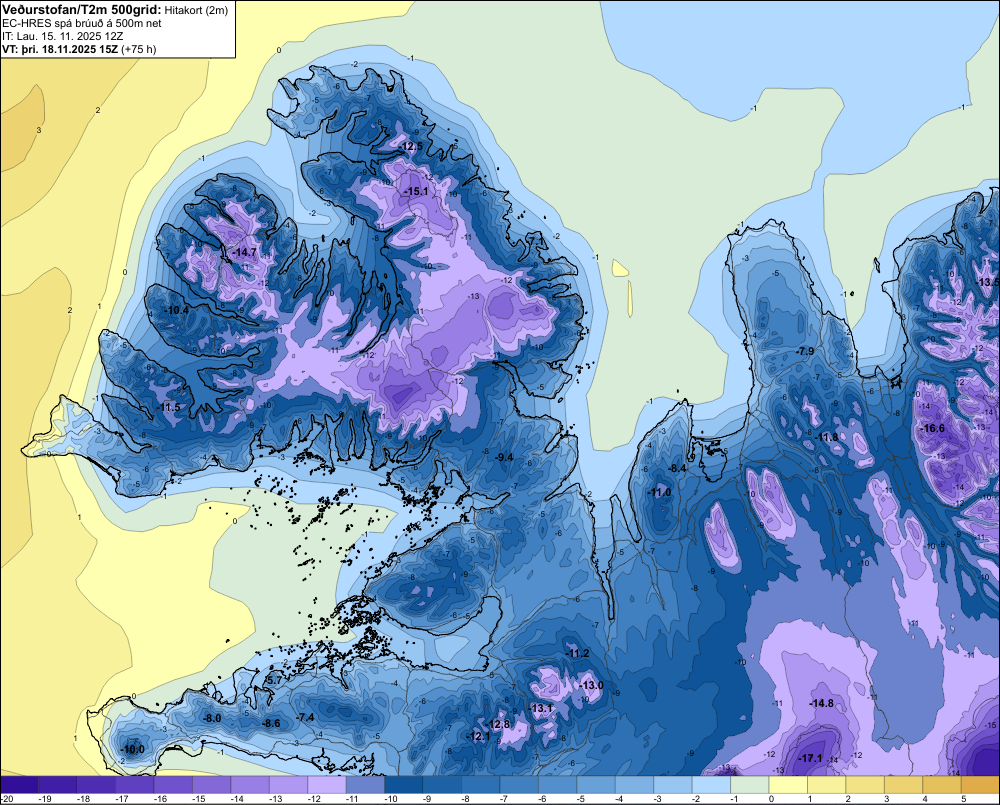Click the '-11.5' temperature value

click(x=168, y=407)
